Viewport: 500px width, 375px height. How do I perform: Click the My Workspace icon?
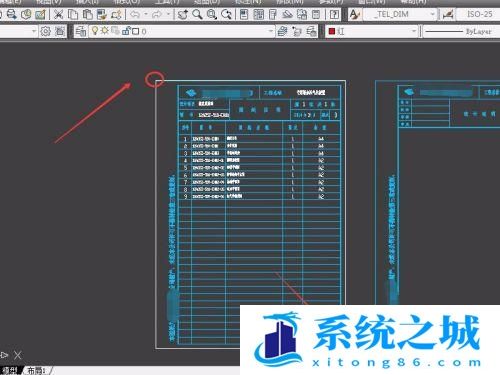pos(60,31)
